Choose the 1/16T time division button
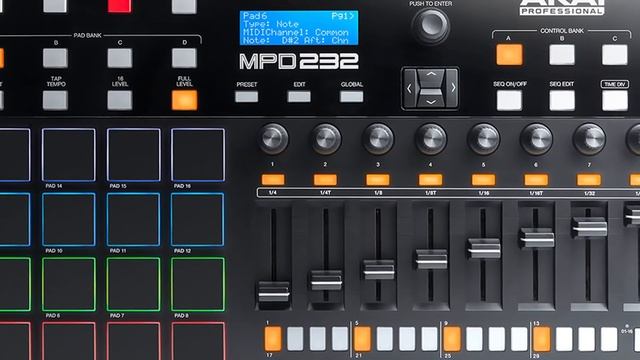Image resolution: width=640 pixels, height=360 pixels. [x=536, y=180]
